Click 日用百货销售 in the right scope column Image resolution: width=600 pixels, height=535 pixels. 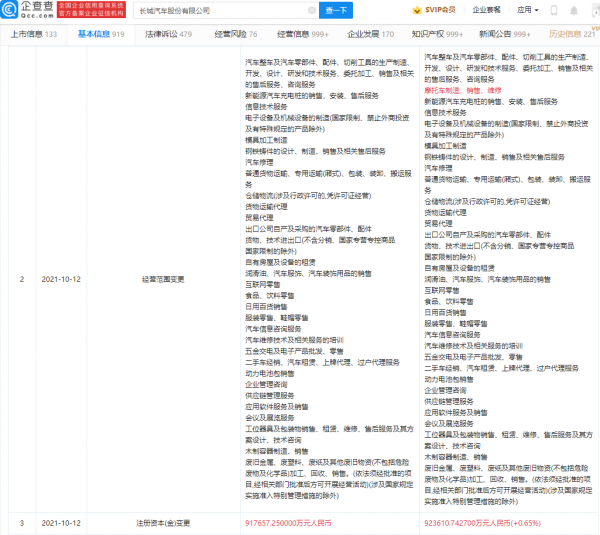click(x=445, y=313)
